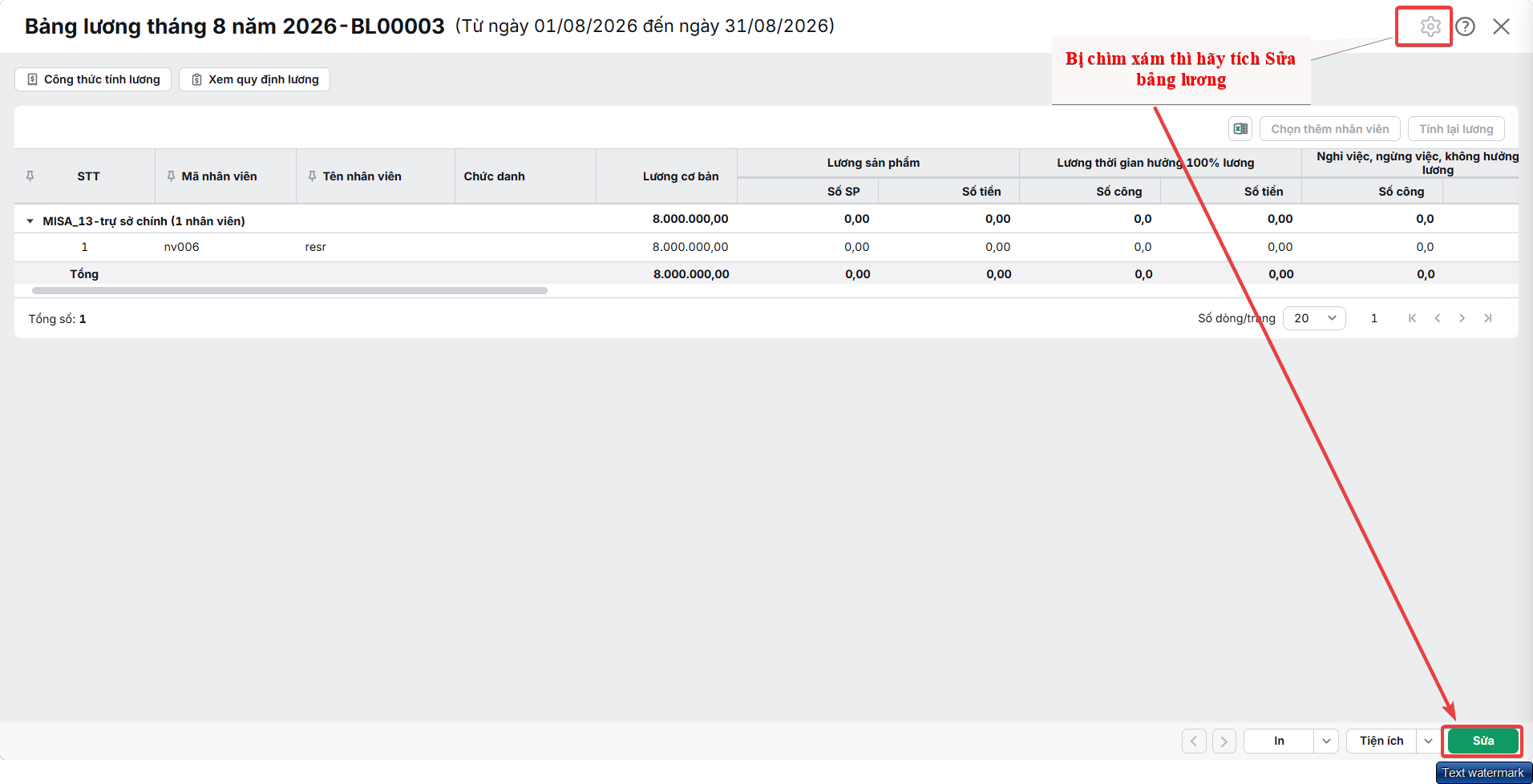Viewport: 1533px width, 784px height.
Task: Open the help question mark icon
Action: 1465,26
